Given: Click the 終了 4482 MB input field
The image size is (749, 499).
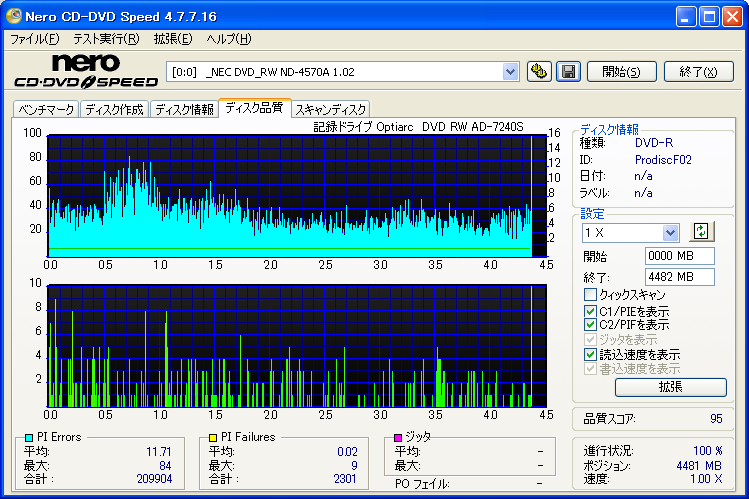Looking at the screenshot, I should point(679,277).
